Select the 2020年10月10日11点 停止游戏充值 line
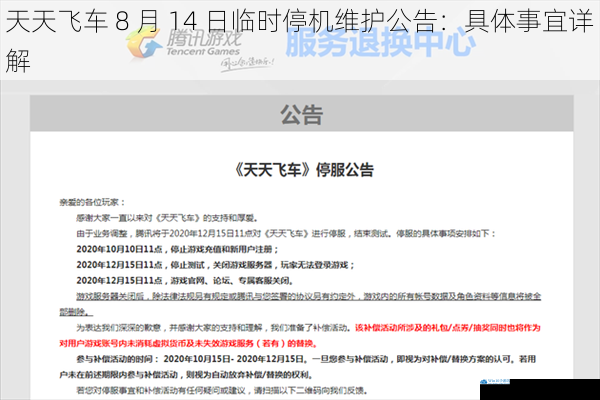Screen dimensions: 600x400 pyautogui.click(x=177, y=249)
